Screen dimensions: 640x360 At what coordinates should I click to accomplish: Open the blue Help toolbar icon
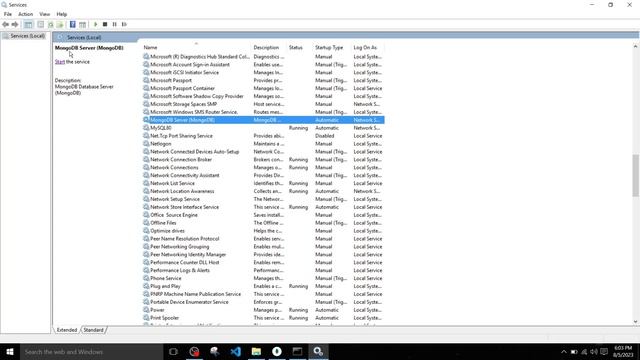[72, 24]
